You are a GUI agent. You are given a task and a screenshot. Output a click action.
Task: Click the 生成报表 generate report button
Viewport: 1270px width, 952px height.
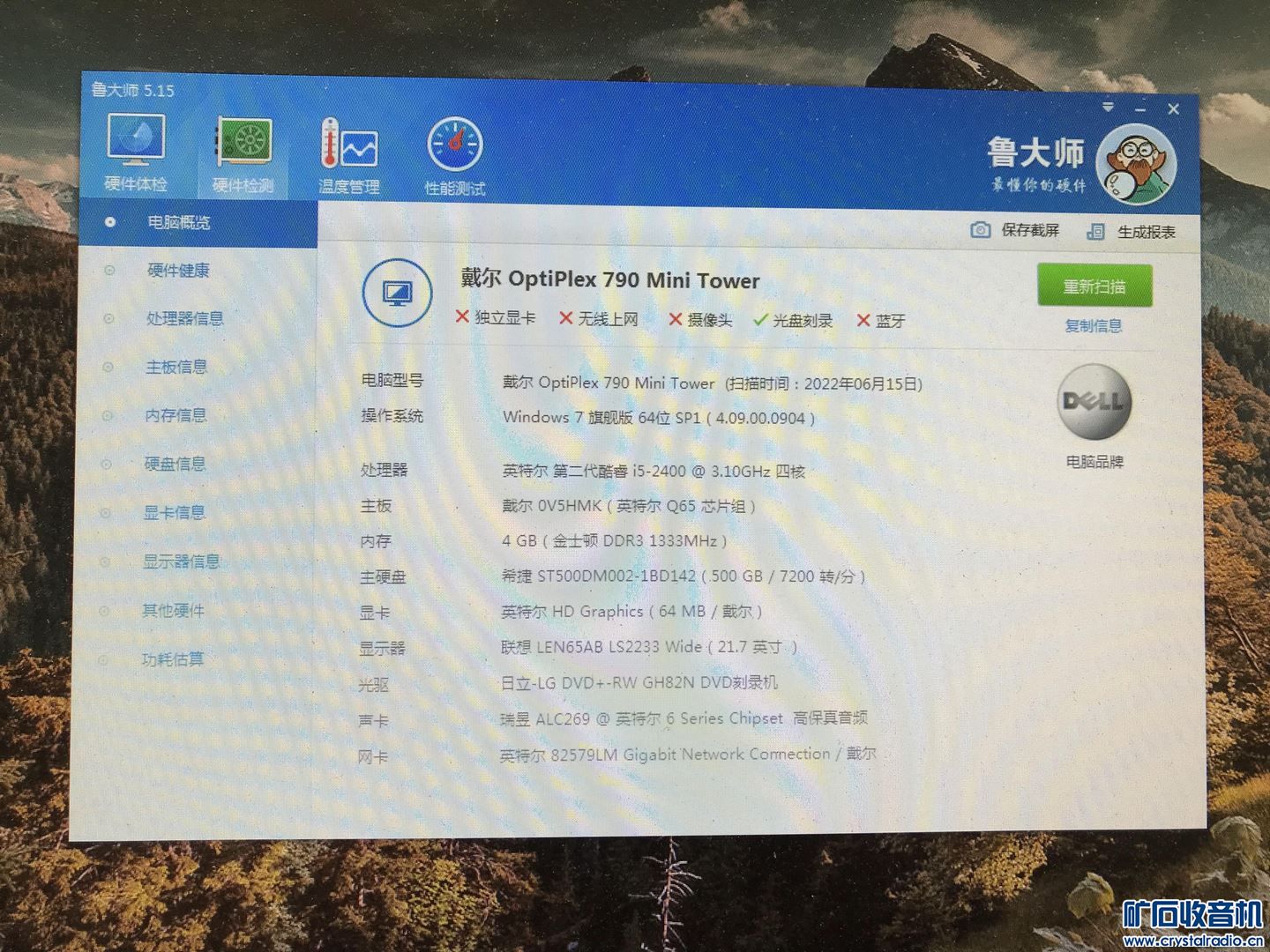(x=1131, y=232)
